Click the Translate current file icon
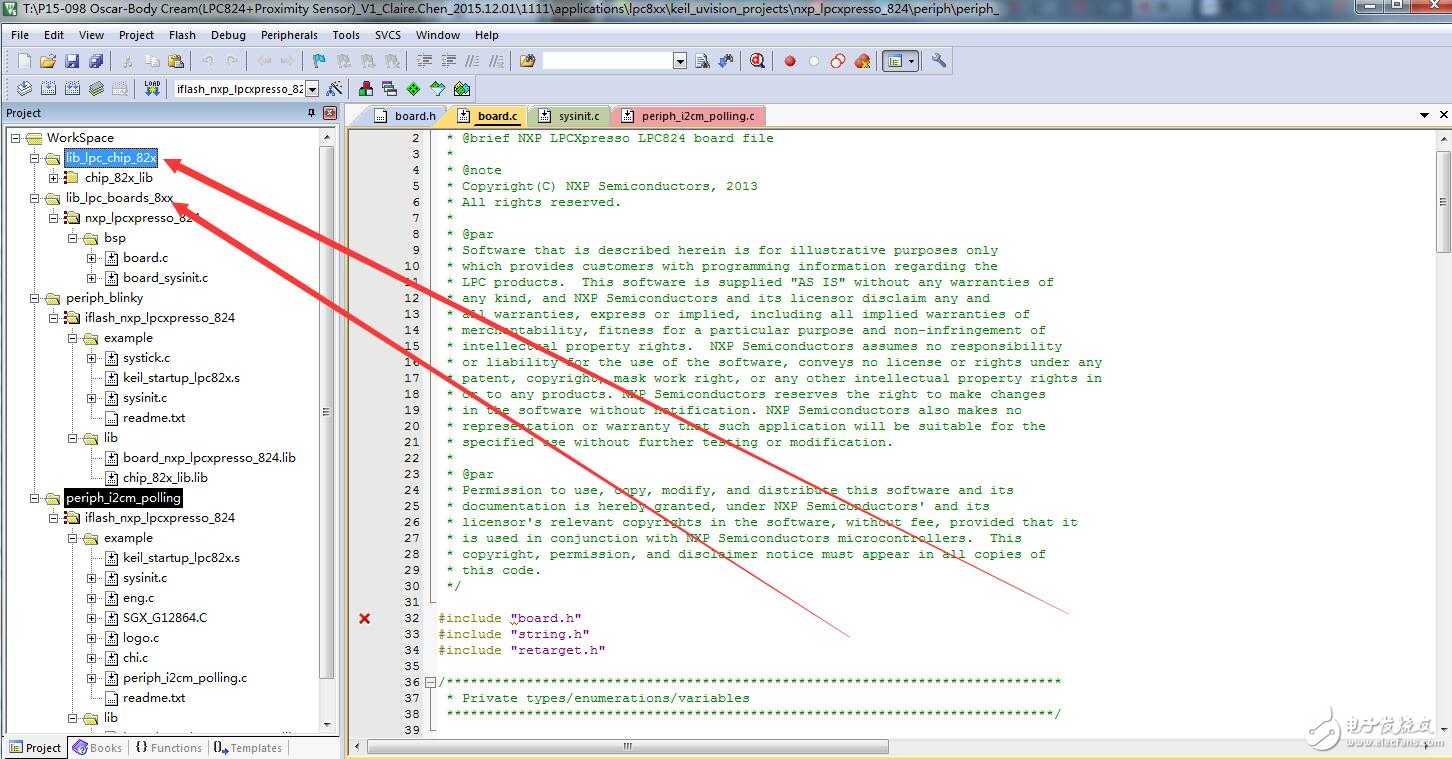Viewport: 1452px width, 759px height. pyautogui.click(x=24, y=89)
